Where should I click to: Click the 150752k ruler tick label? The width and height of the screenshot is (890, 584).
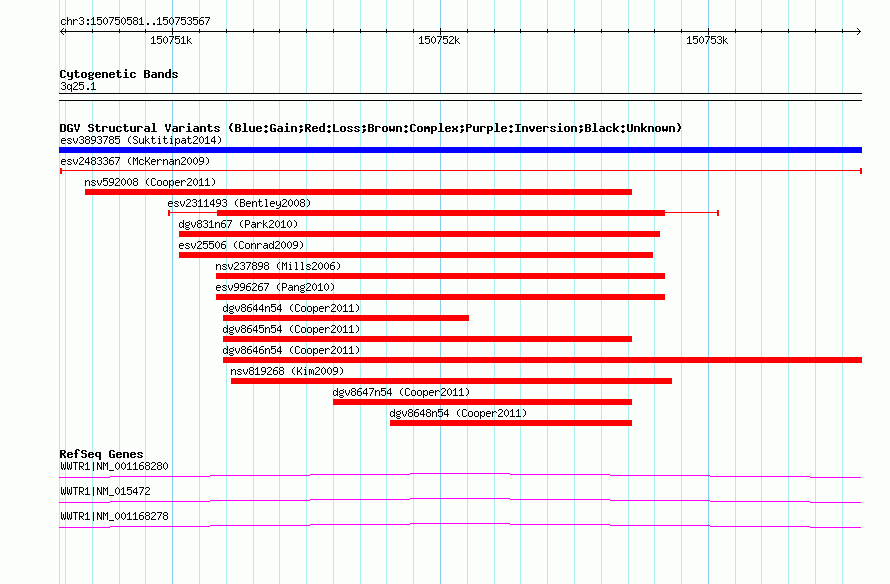[x=439, y=40]
